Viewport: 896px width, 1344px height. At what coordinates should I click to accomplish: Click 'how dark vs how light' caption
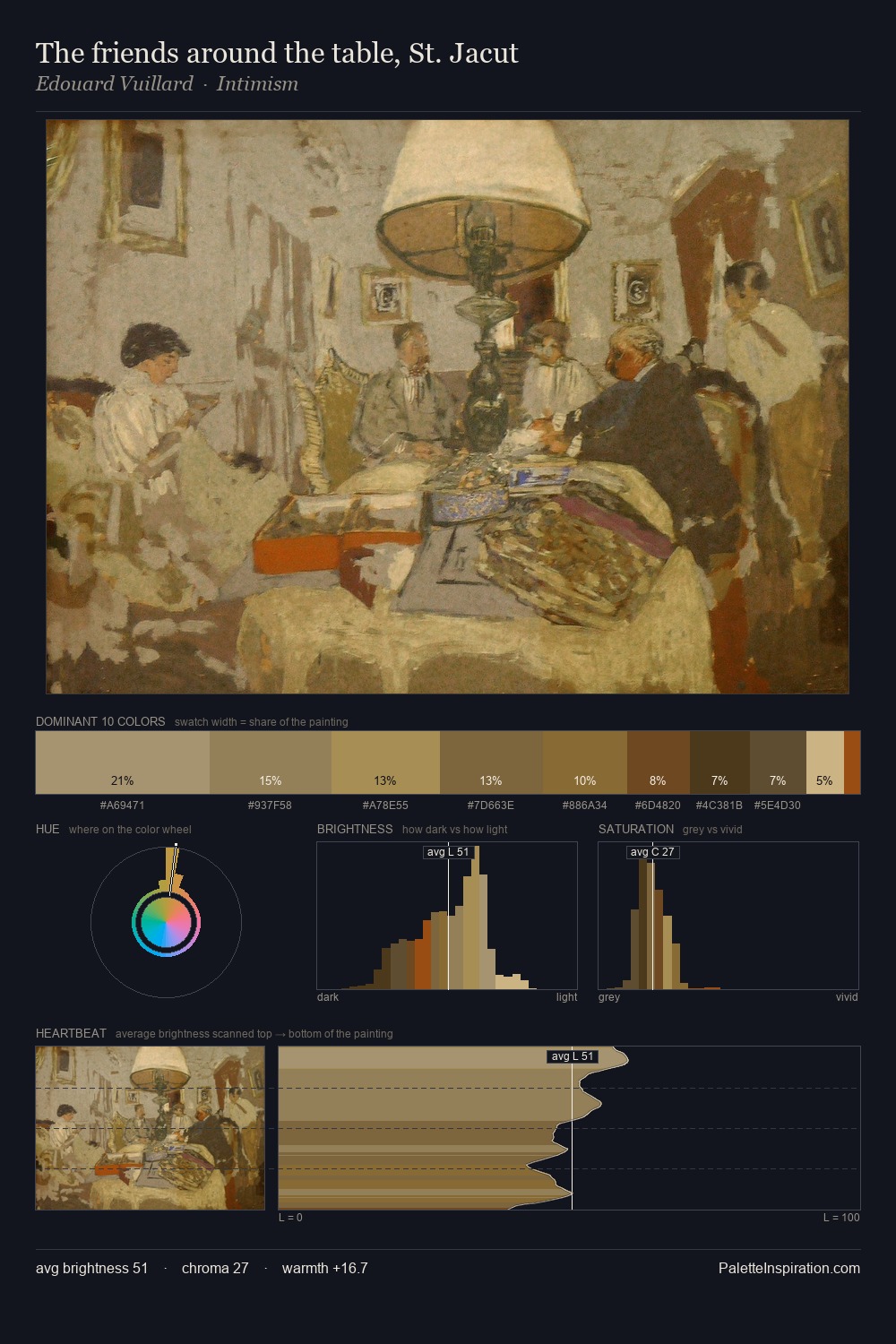click(455, 830)
